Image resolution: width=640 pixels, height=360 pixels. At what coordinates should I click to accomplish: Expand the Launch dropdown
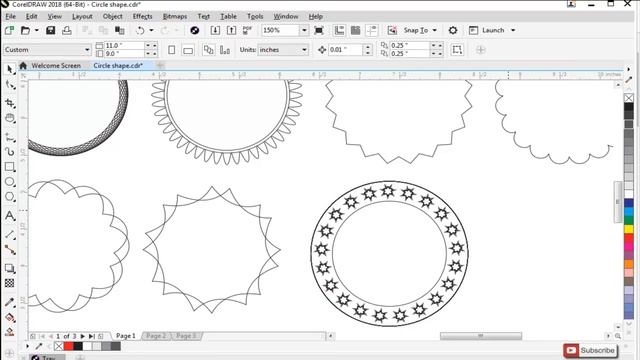coord(513,30)
